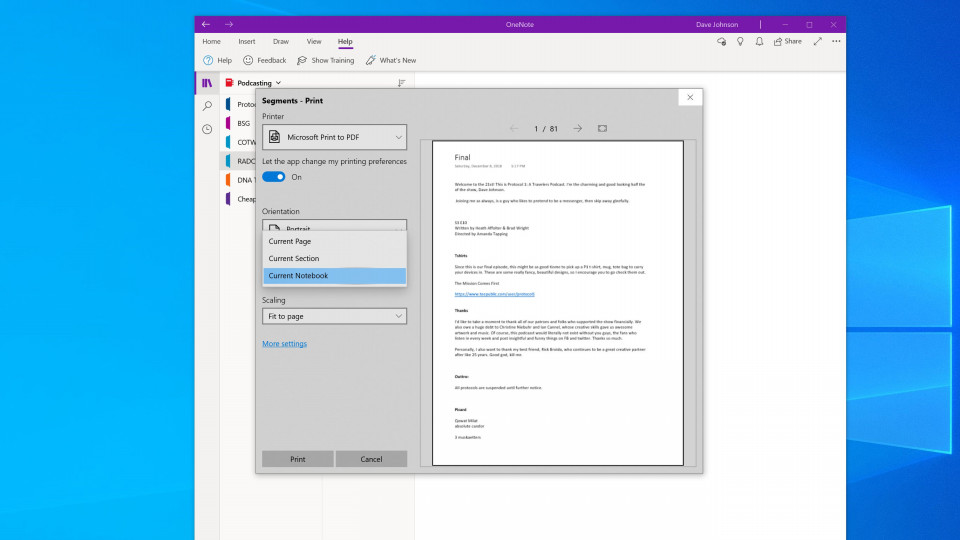The image size is (960, 540).
Task: Click the print preview page thumbnail
Action: (558, 303)
